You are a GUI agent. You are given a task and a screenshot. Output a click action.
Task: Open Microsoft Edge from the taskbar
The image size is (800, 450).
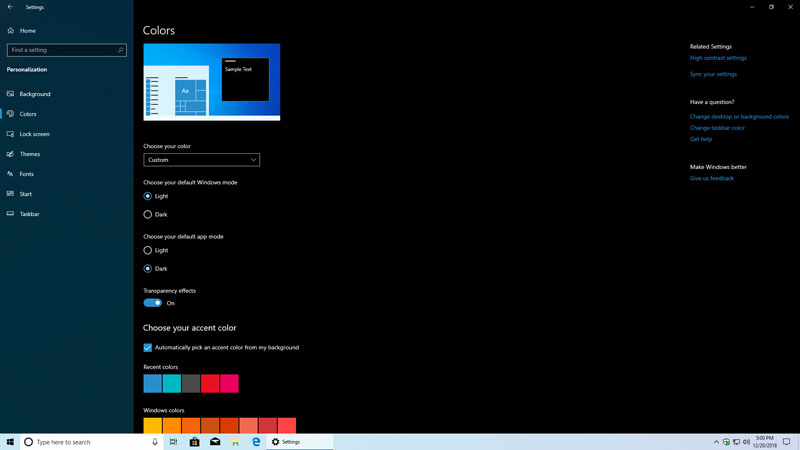[x=256, y=441]
